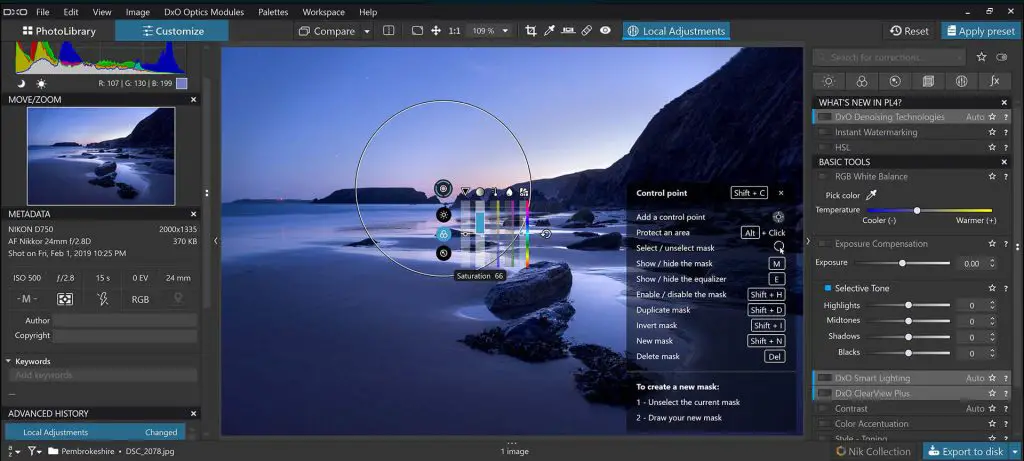Image resolution: width=1024 pixels, height=461 pixels.
Task: Enable DxO ClearView Plus switch
Action: [825, 394]
